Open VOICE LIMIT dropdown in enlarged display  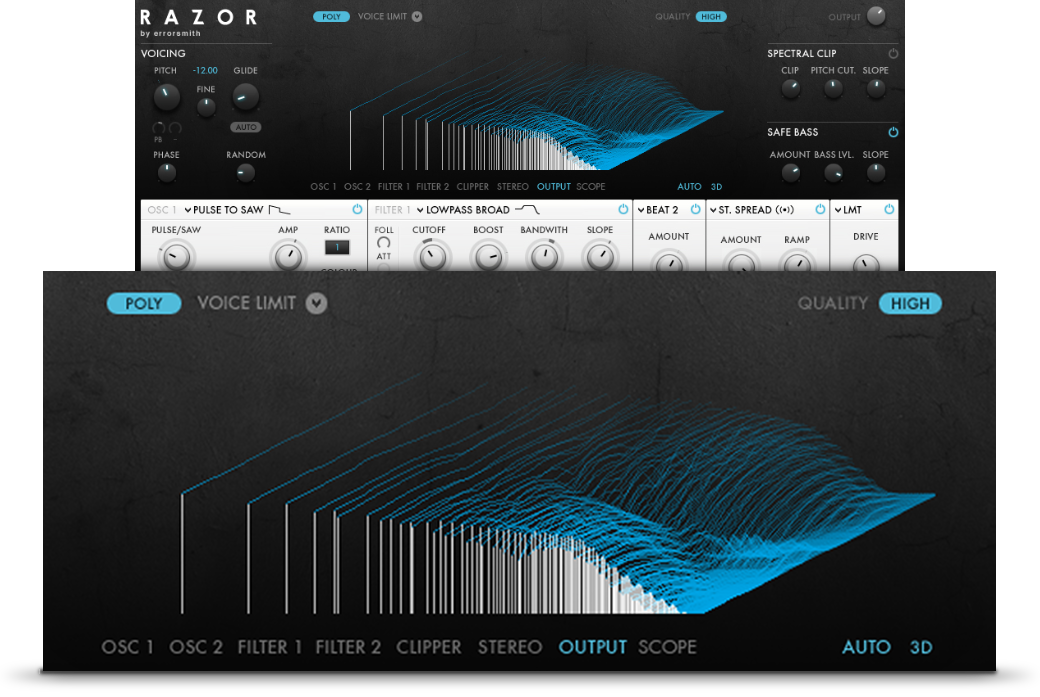click(x=316, y=303)
